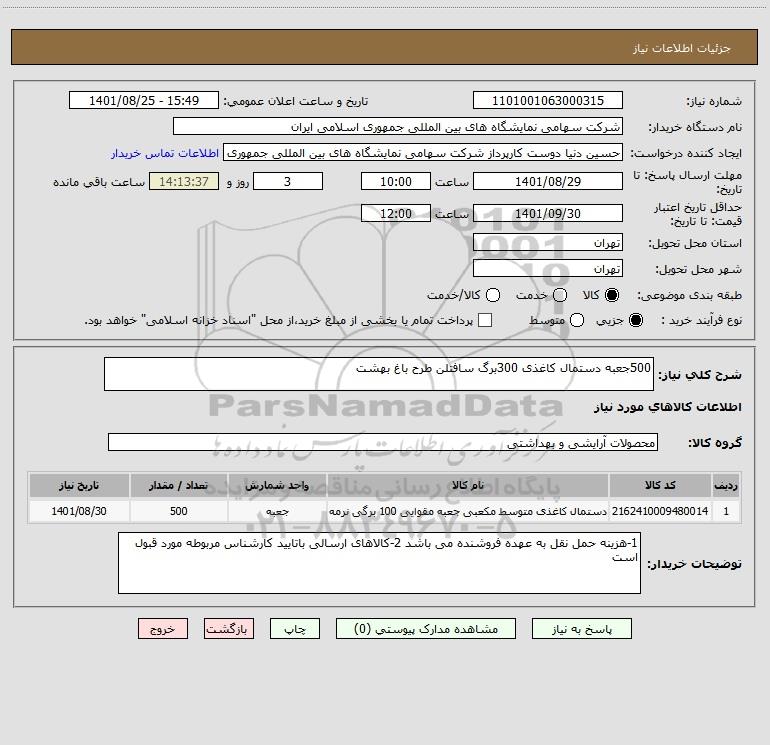770x745 pixels.
Task: Click the تعداد / مقدار column header
Action: click(x=179, y=485)
